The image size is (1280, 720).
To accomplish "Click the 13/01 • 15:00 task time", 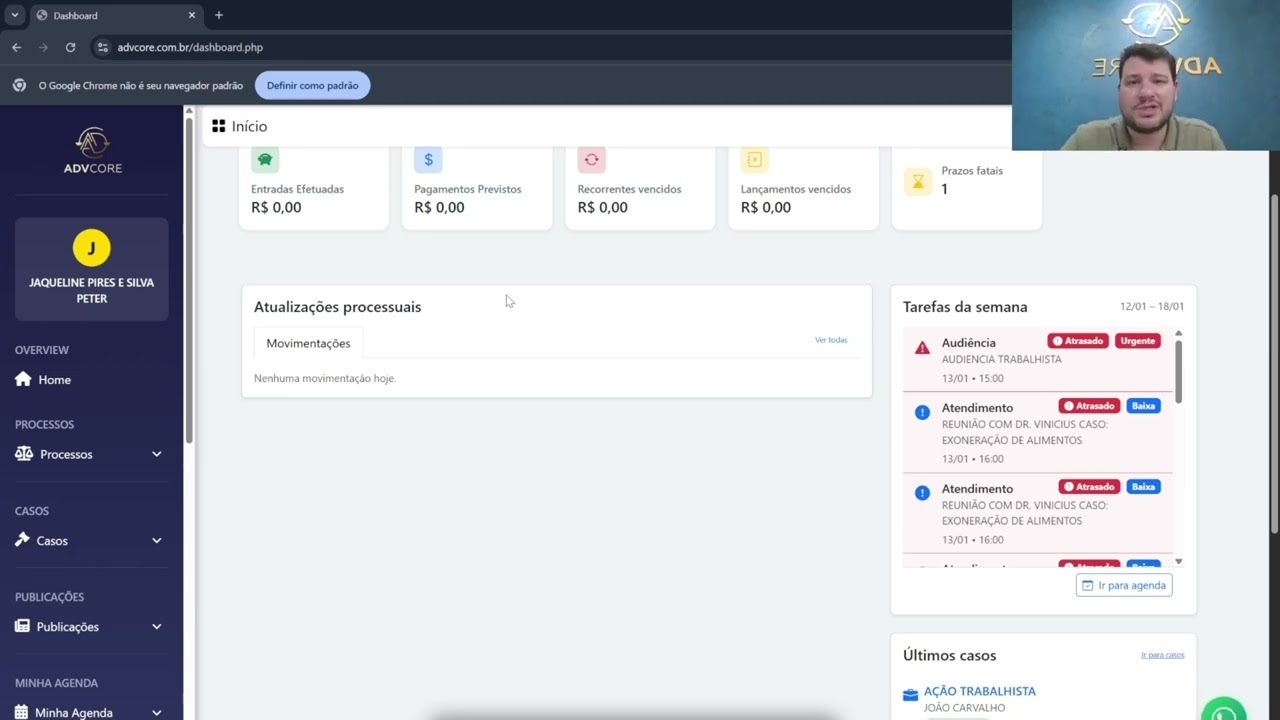I will pyautogui.click(x=972, y=378).
